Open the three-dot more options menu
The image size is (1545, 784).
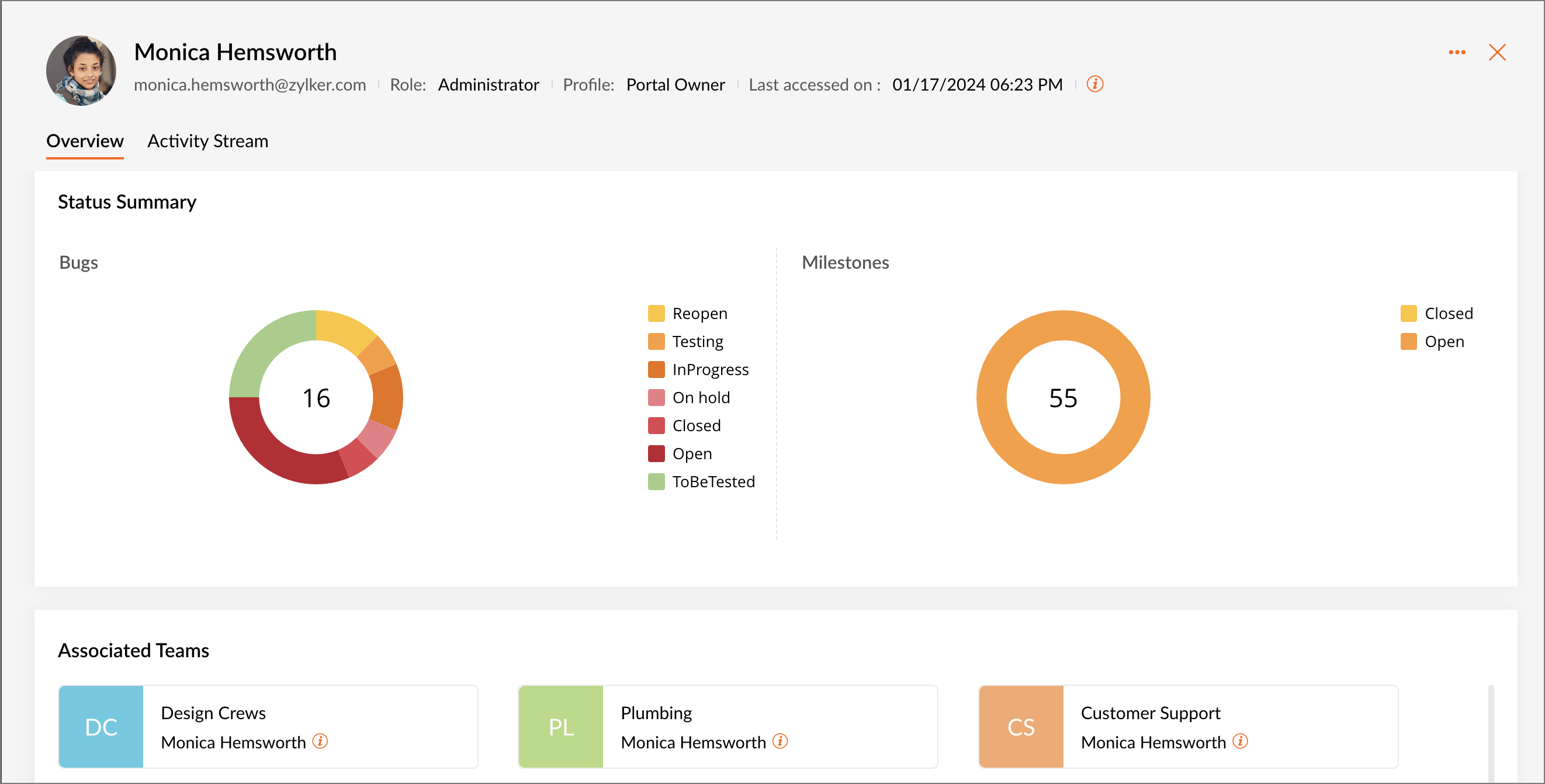click(1456, 53)
